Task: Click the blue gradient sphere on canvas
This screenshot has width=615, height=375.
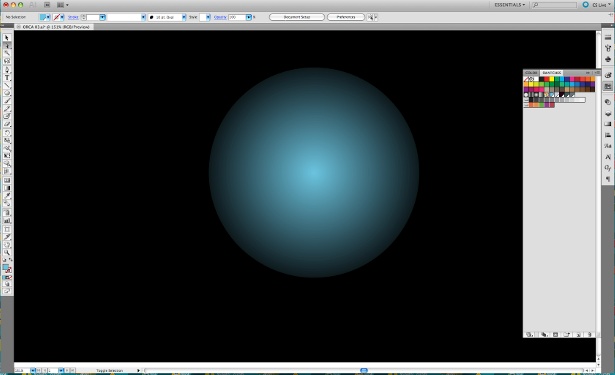Action: [314, 173]
